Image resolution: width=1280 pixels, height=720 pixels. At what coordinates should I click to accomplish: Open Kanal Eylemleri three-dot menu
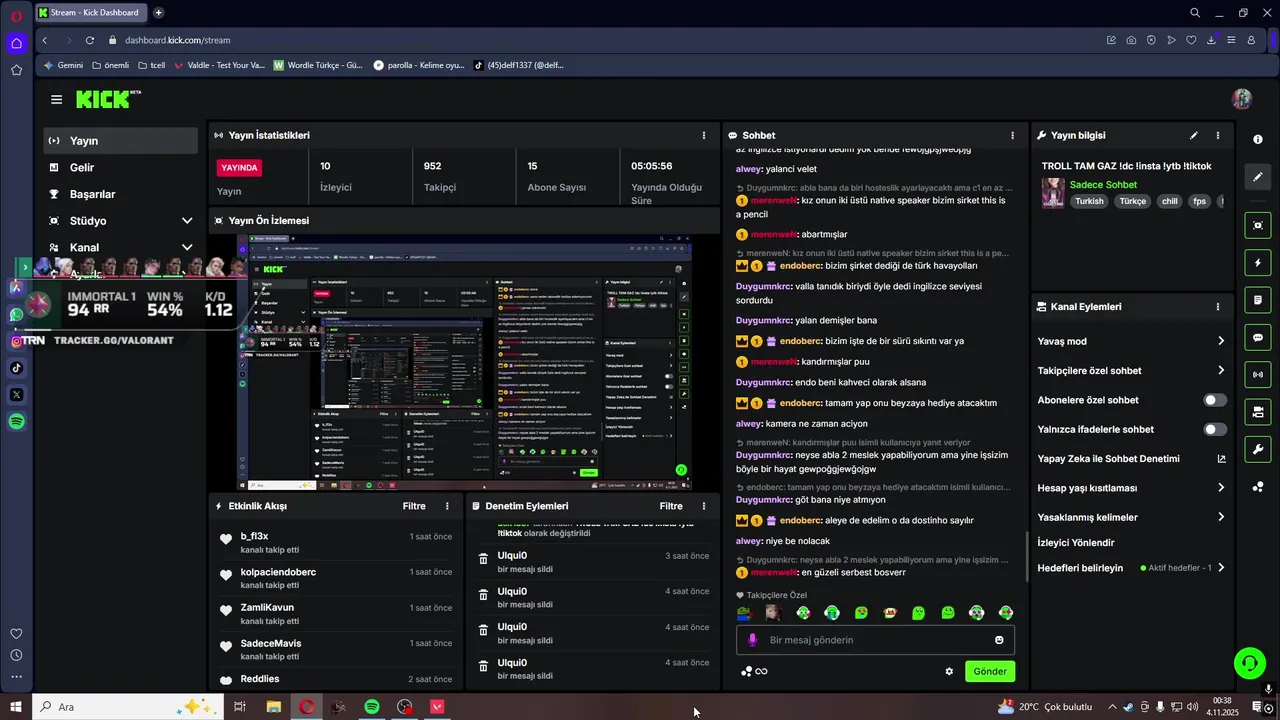point(1217,307)
